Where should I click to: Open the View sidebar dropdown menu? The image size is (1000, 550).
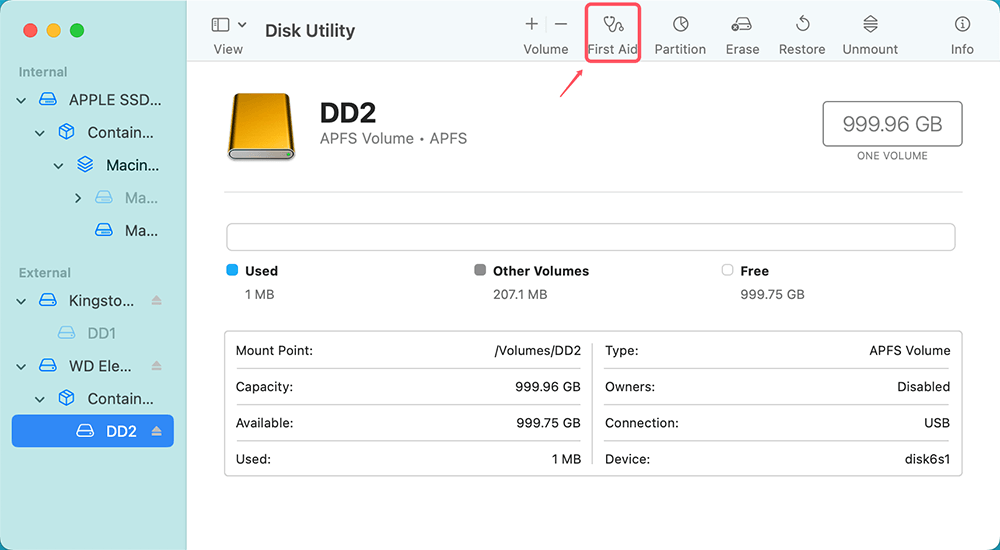(x=229, y=25)
